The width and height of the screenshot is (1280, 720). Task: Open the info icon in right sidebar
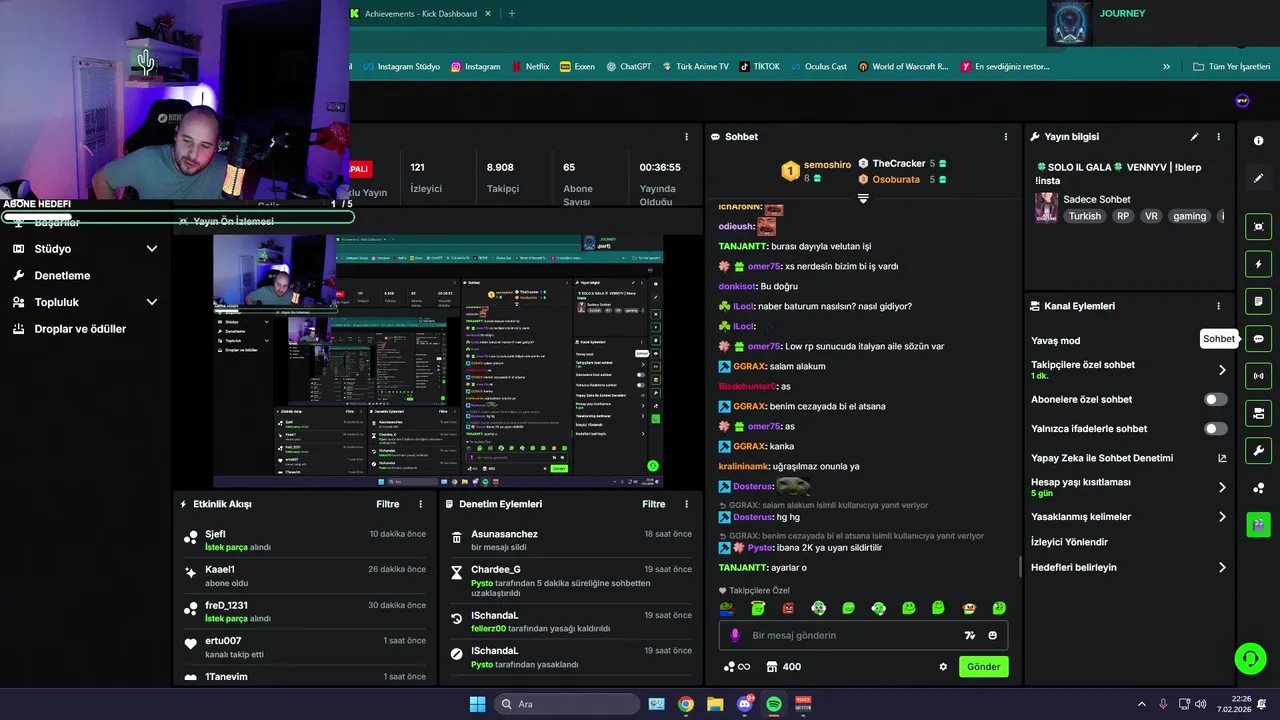point(1258,141)
